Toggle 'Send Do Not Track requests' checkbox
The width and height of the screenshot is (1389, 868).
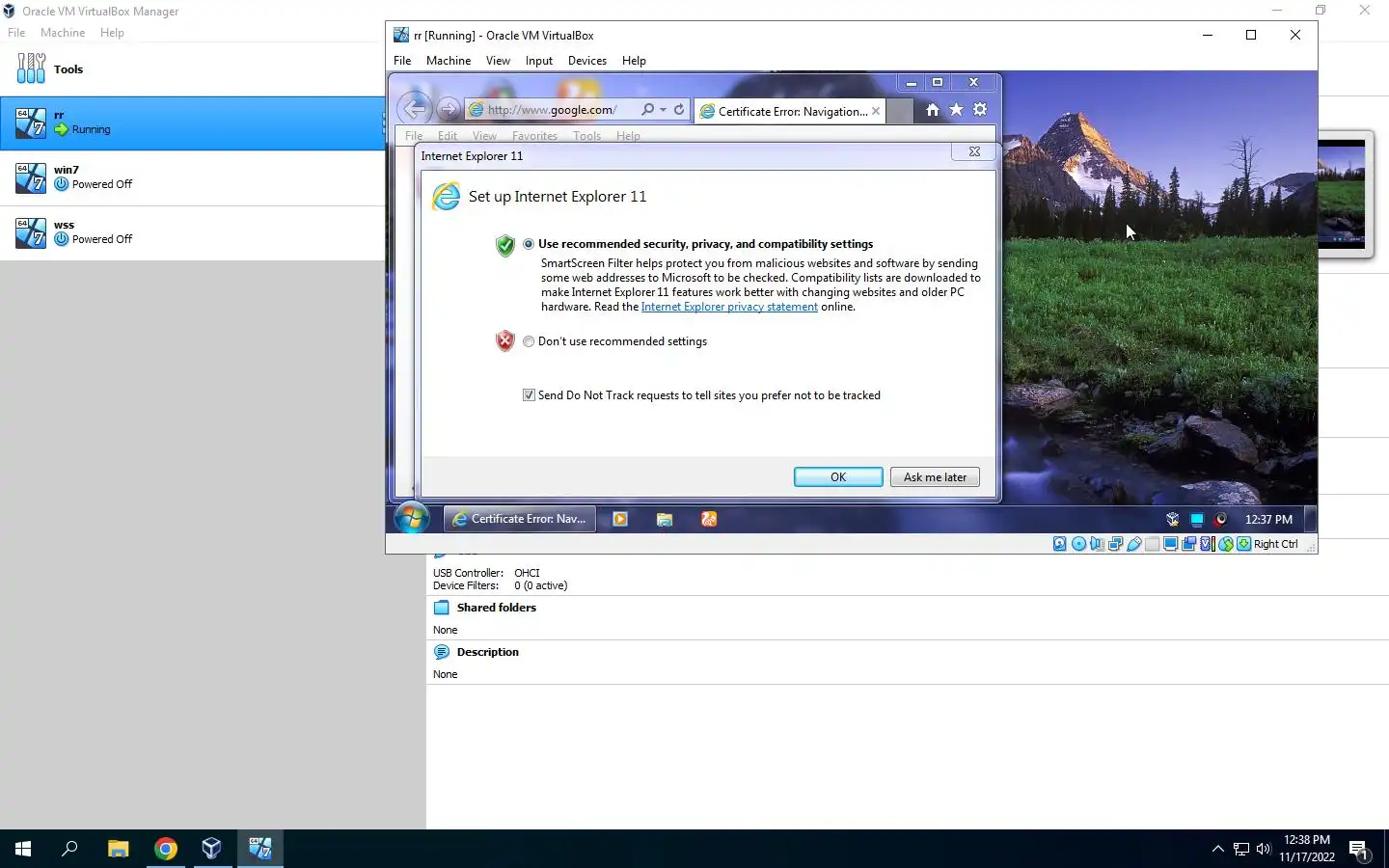529,395
